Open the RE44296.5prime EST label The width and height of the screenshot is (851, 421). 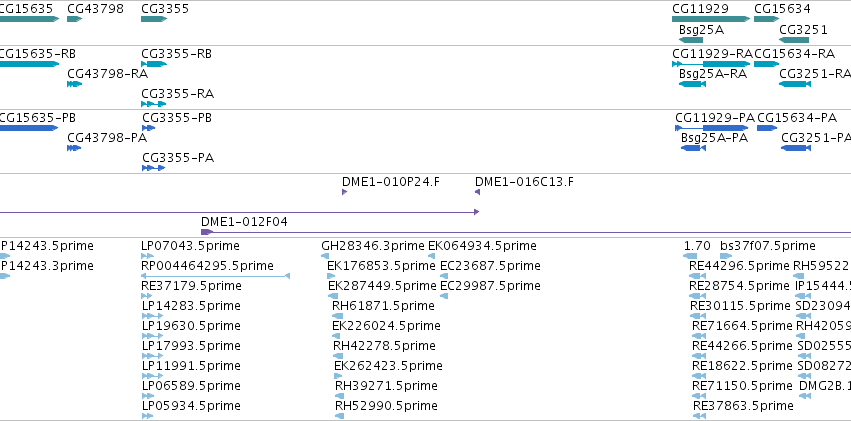[739, 266]
